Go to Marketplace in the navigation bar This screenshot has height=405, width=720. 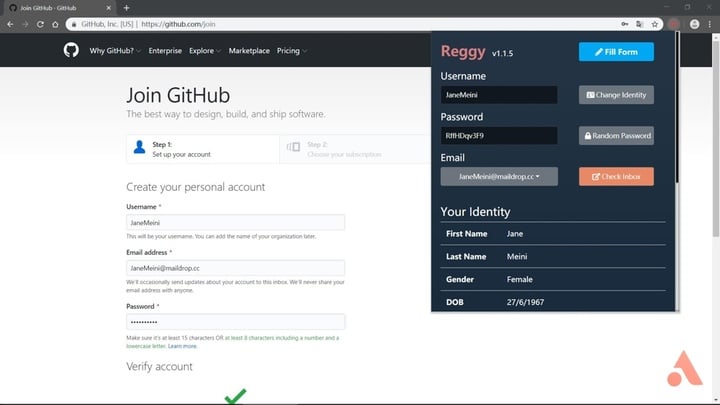click(x=248, y=51)
